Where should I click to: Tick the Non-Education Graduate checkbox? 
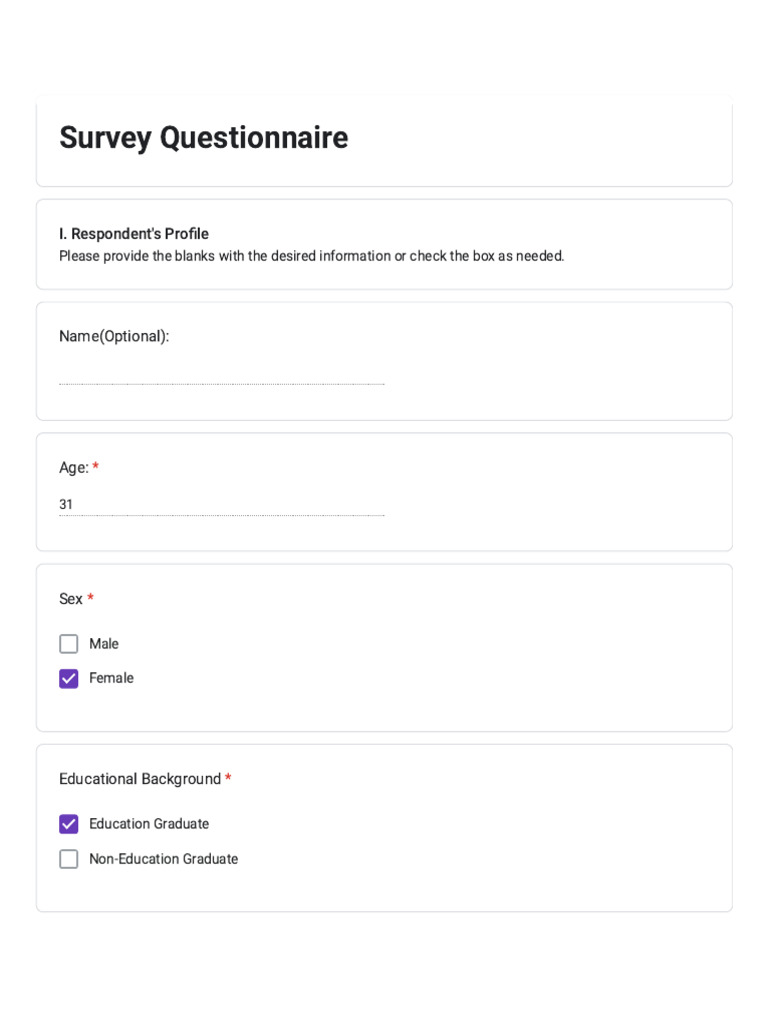(68, 859)
